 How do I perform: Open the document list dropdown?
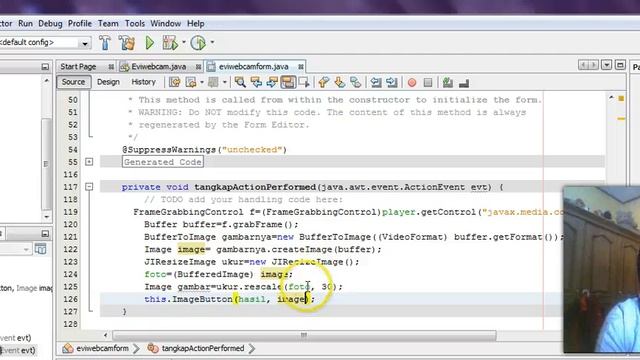pos(607,65)
